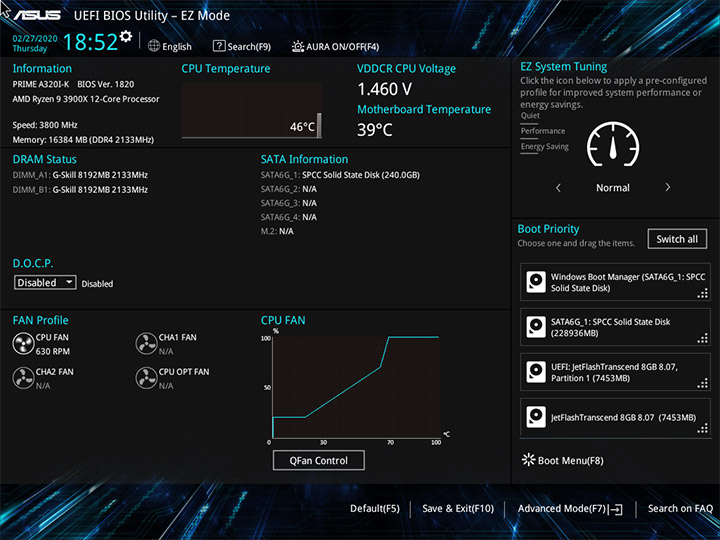Viewport: 720px width, 540px height.
Task: Click the AURA light bulb icon
Action: coord(298,46)
